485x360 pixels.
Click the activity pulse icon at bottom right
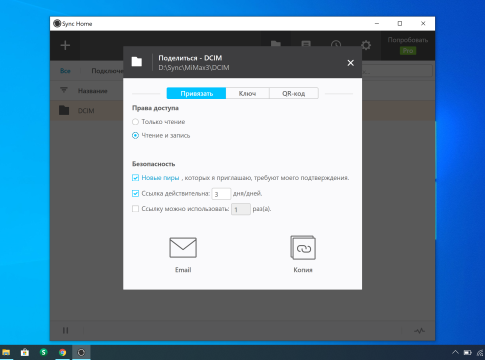click(420, 331)
